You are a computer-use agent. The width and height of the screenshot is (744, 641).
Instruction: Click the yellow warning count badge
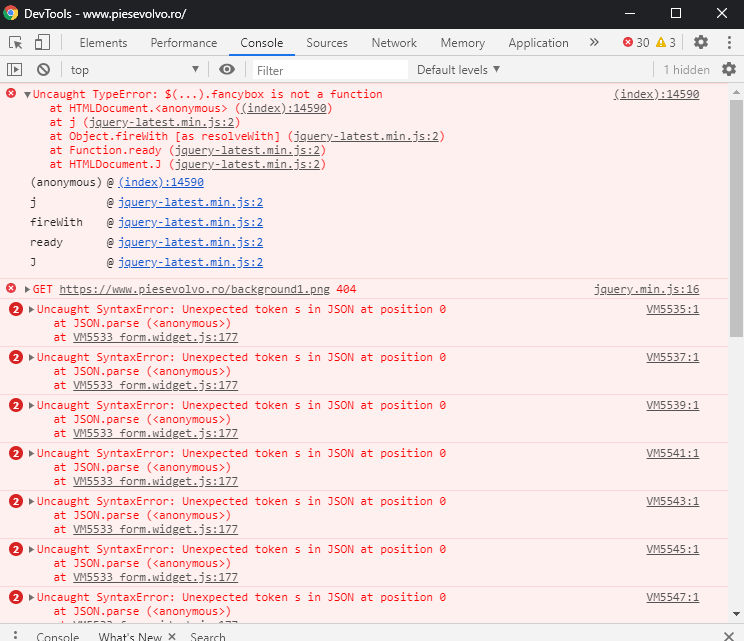(666, 43)
